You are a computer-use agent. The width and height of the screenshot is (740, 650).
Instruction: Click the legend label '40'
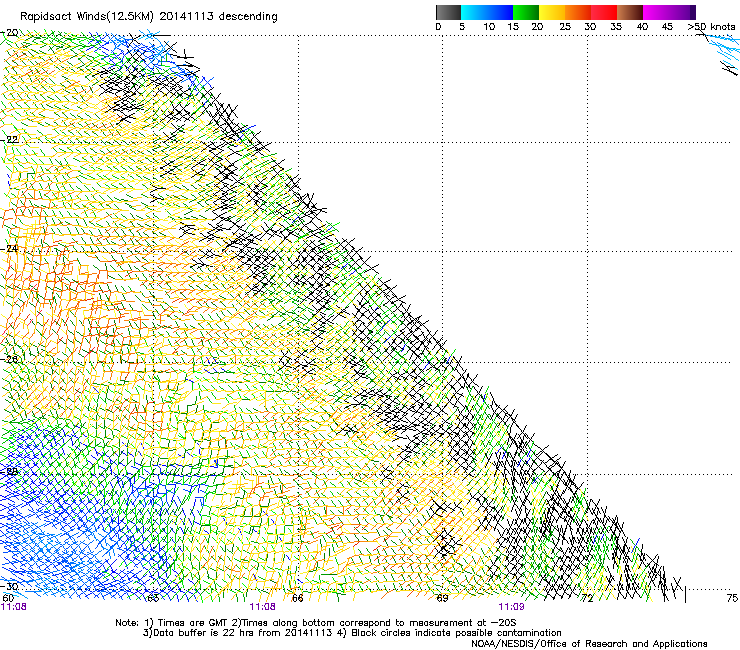642,27
